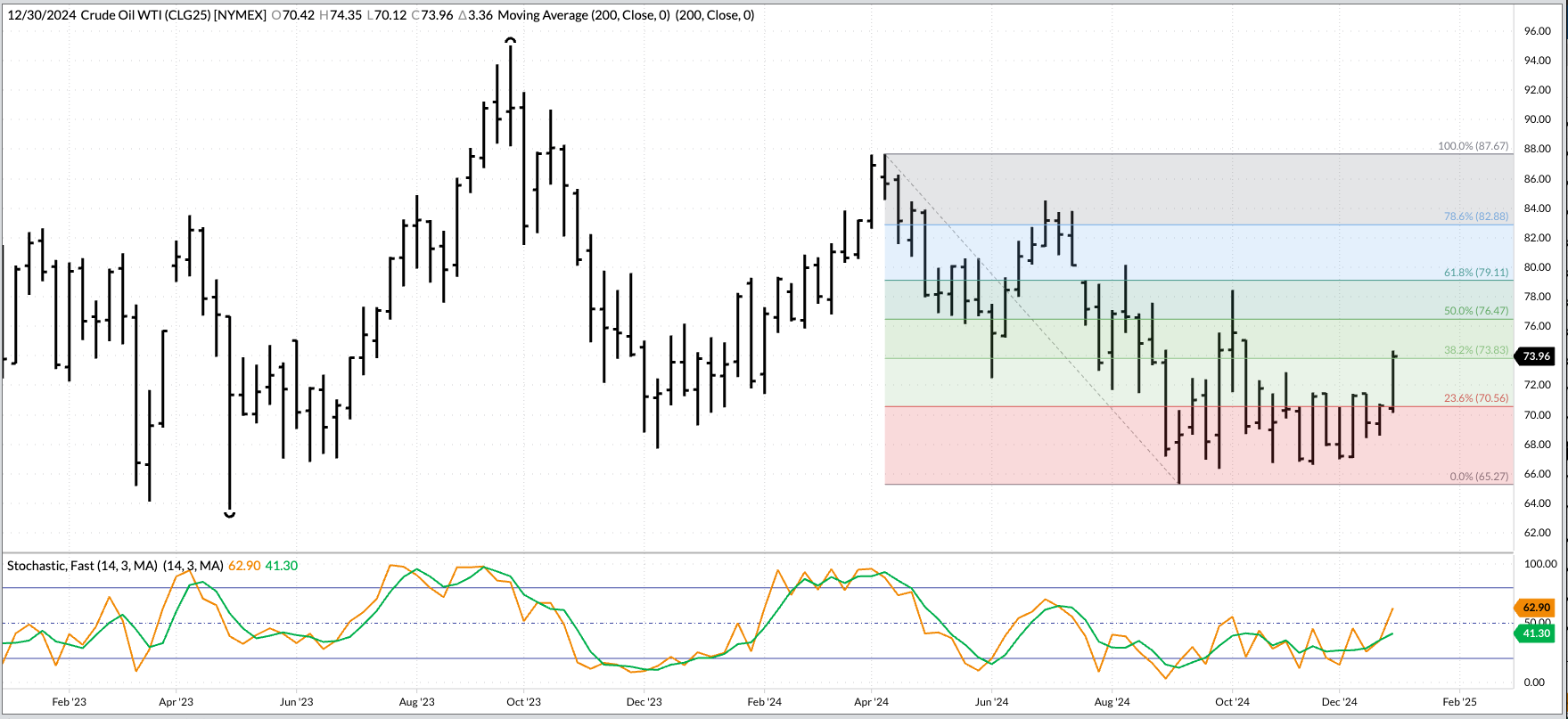The image size is (1568, 719).
Task: Select the 0.0% (65.27) Fibonacci level label
Action: point(1479,477)
